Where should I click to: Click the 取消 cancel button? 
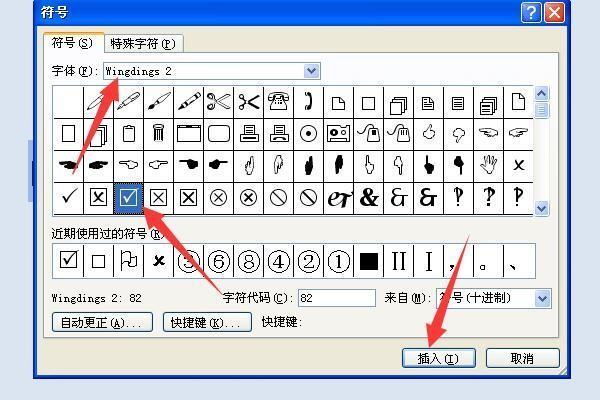[522, 358]
